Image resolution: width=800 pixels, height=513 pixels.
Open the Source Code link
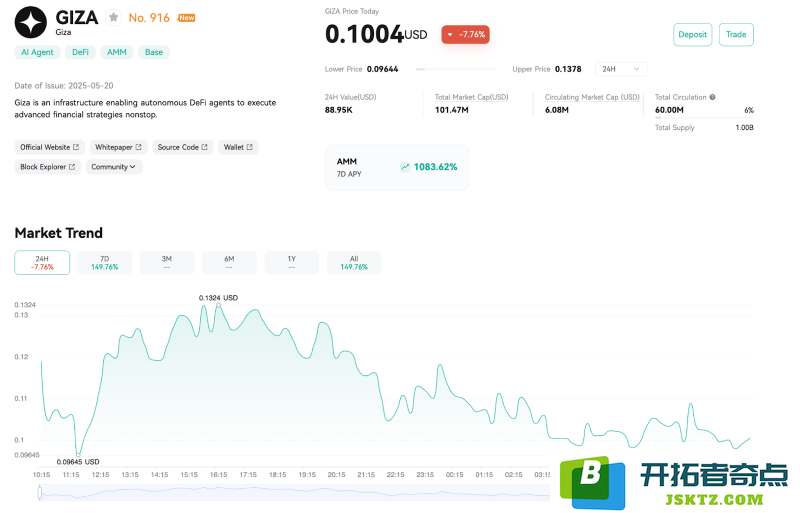click(x=183, y=147)
